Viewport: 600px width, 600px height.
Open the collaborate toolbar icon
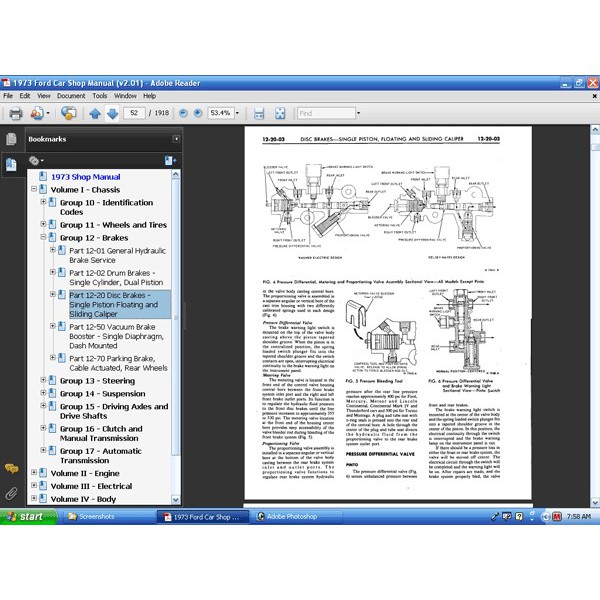(x=37, y=113)
